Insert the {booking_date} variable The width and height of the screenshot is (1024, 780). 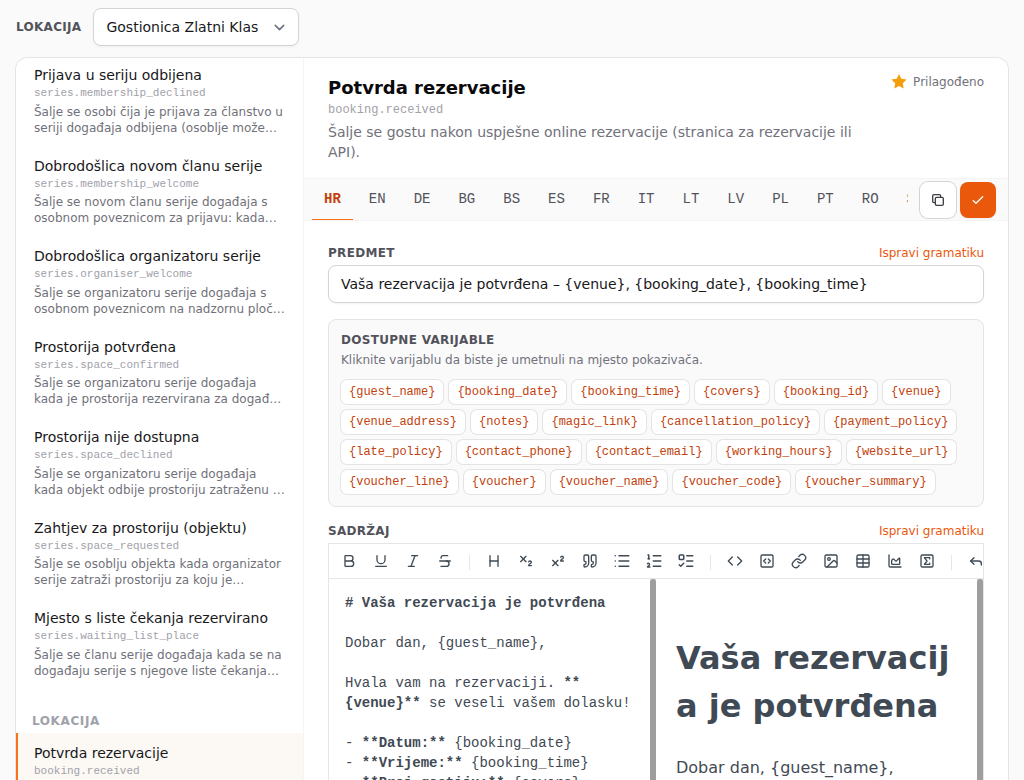[x=507, y=391]
